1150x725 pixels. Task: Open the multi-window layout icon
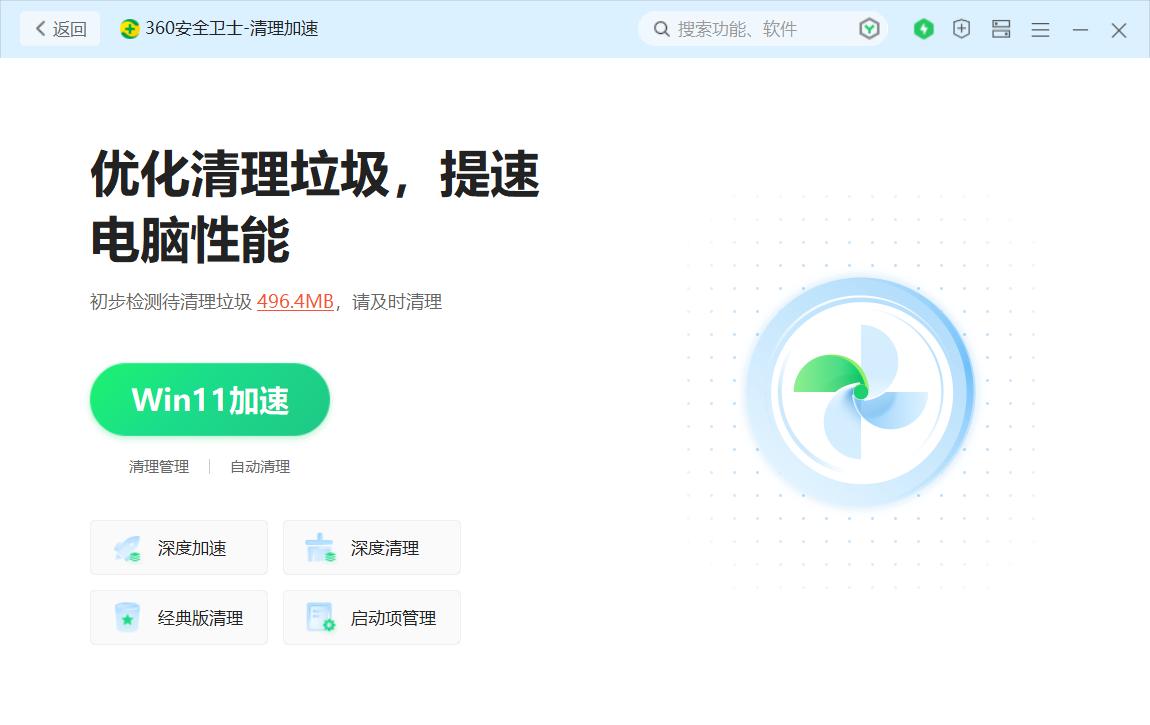pyautogui.click(x=1000, y=30)
